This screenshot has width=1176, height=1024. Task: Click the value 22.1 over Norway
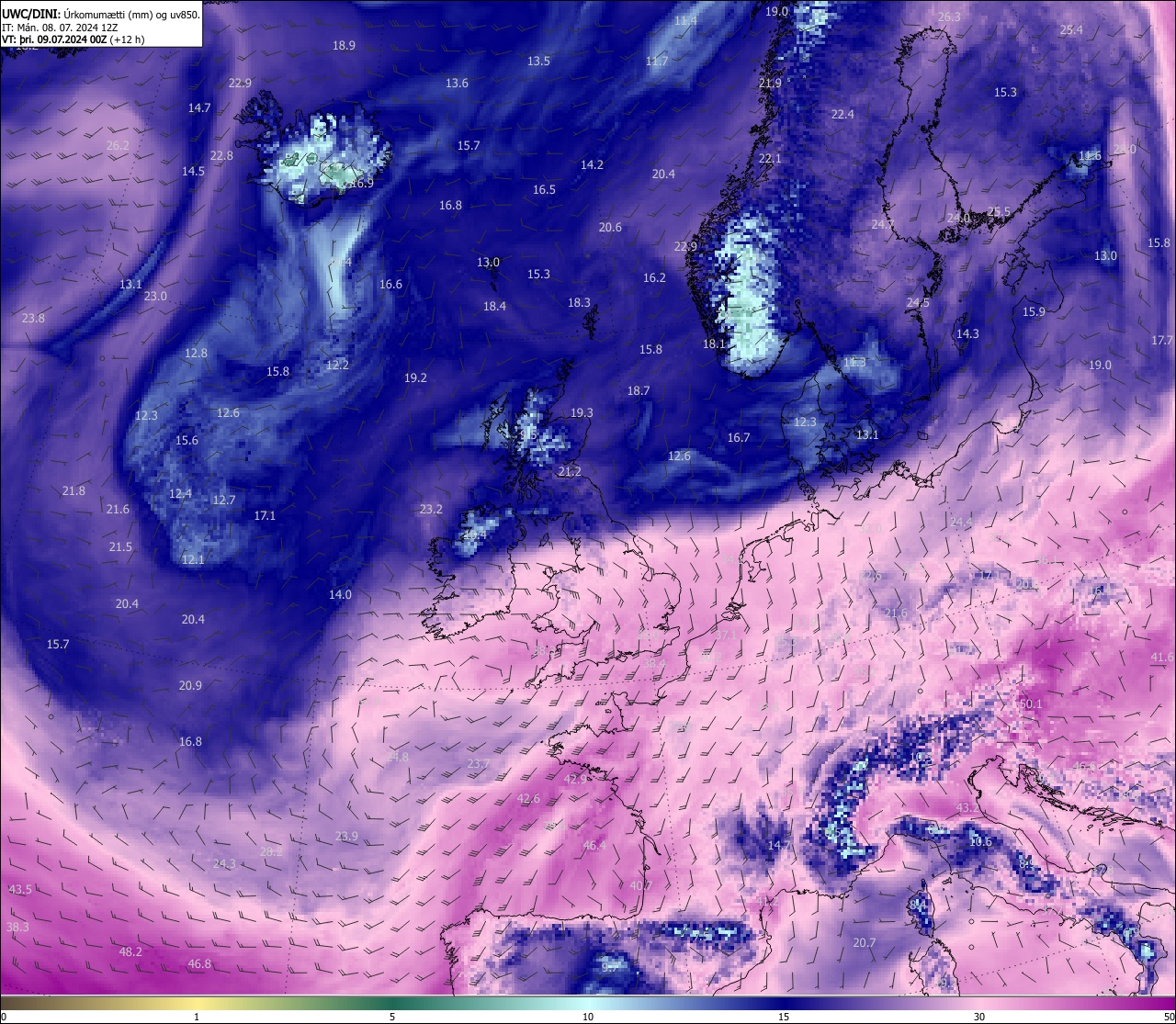click(770, 158)
